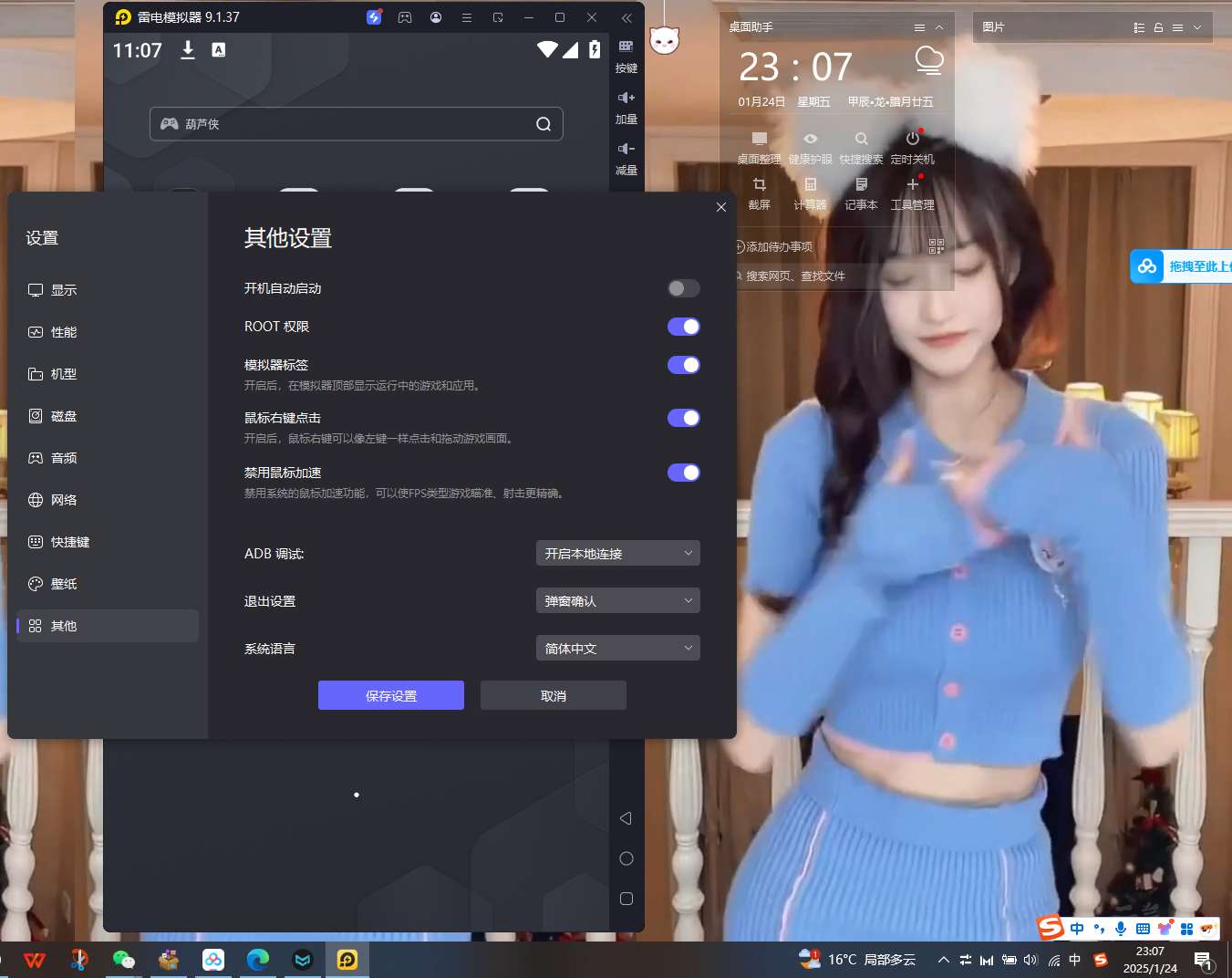Collapse the emulator side toolbar with double-chevron
Screen dimensions: 1232x978
pos(626,17)
